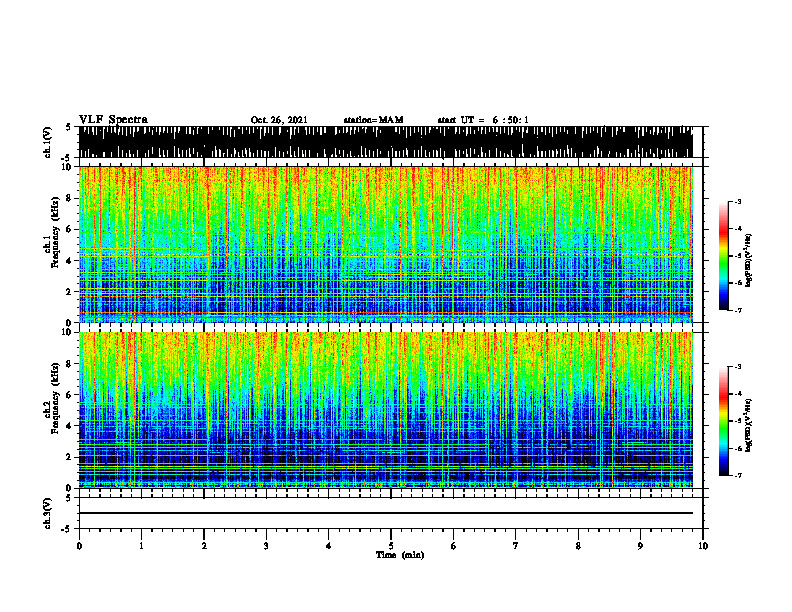
Task: Click the "VLF Spectra" plot title
Action: [x=113, y=120]
